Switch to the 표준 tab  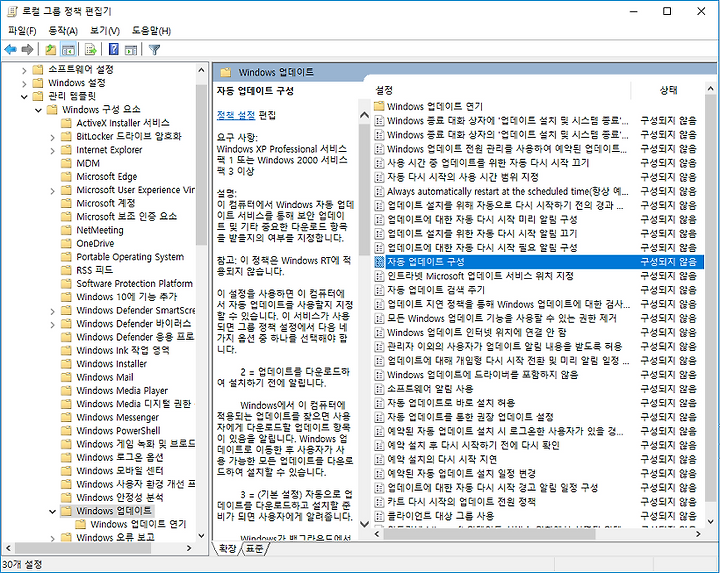[x=254, y=548]
